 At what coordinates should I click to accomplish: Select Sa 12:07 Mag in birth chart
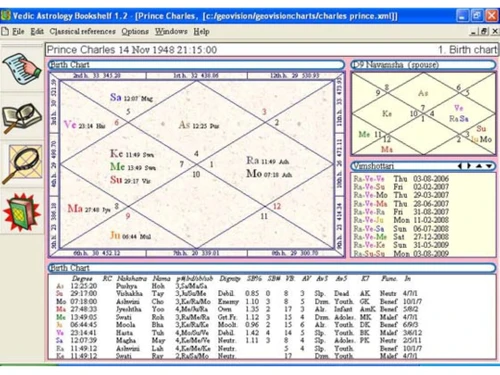tap(131, 98)
